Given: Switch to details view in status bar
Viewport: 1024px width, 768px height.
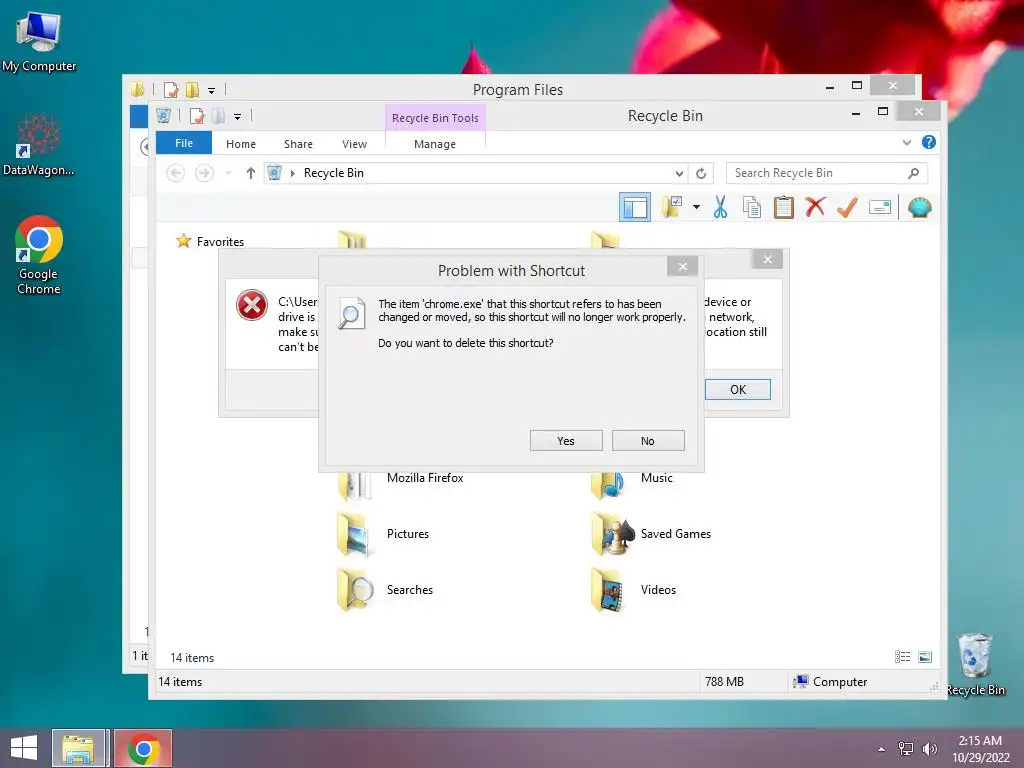Looking at the screenshot, I should coord(903,656).
